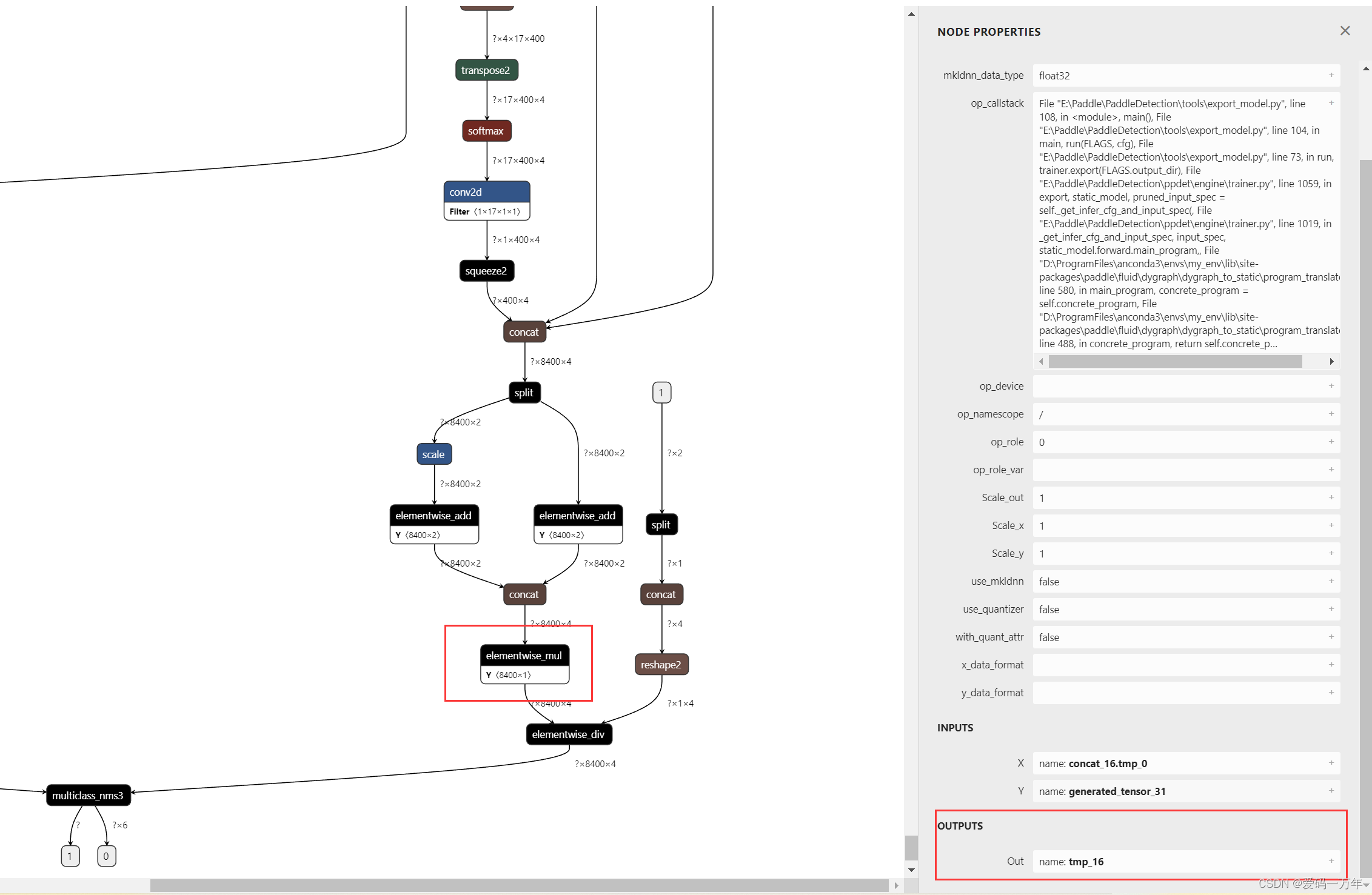Screen dimensions: 1372x895
Task: Select the concat node below squeeze2
Action: tap(524, 332)
